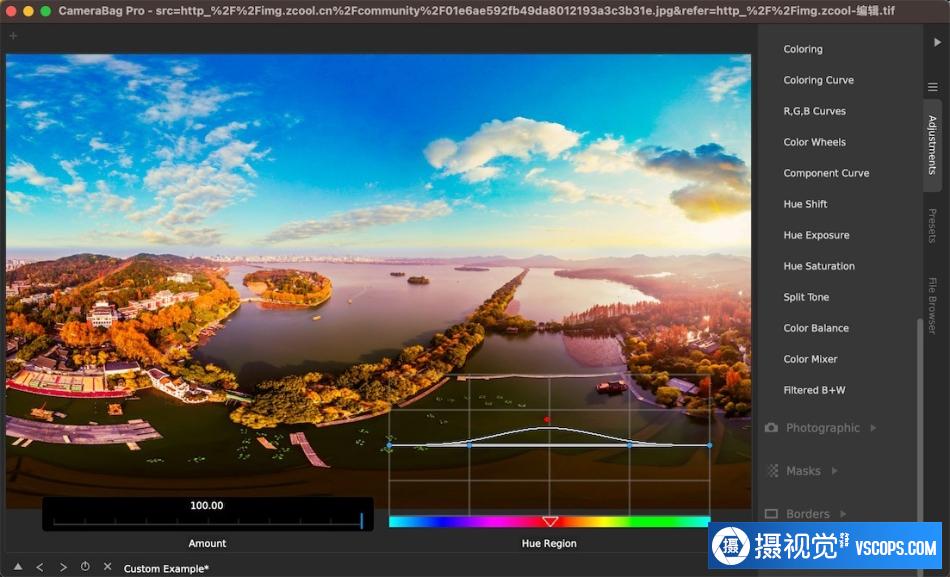Select the rightmost blue curve control point
The image size is (950, 577).
click(x=709, y=445)
